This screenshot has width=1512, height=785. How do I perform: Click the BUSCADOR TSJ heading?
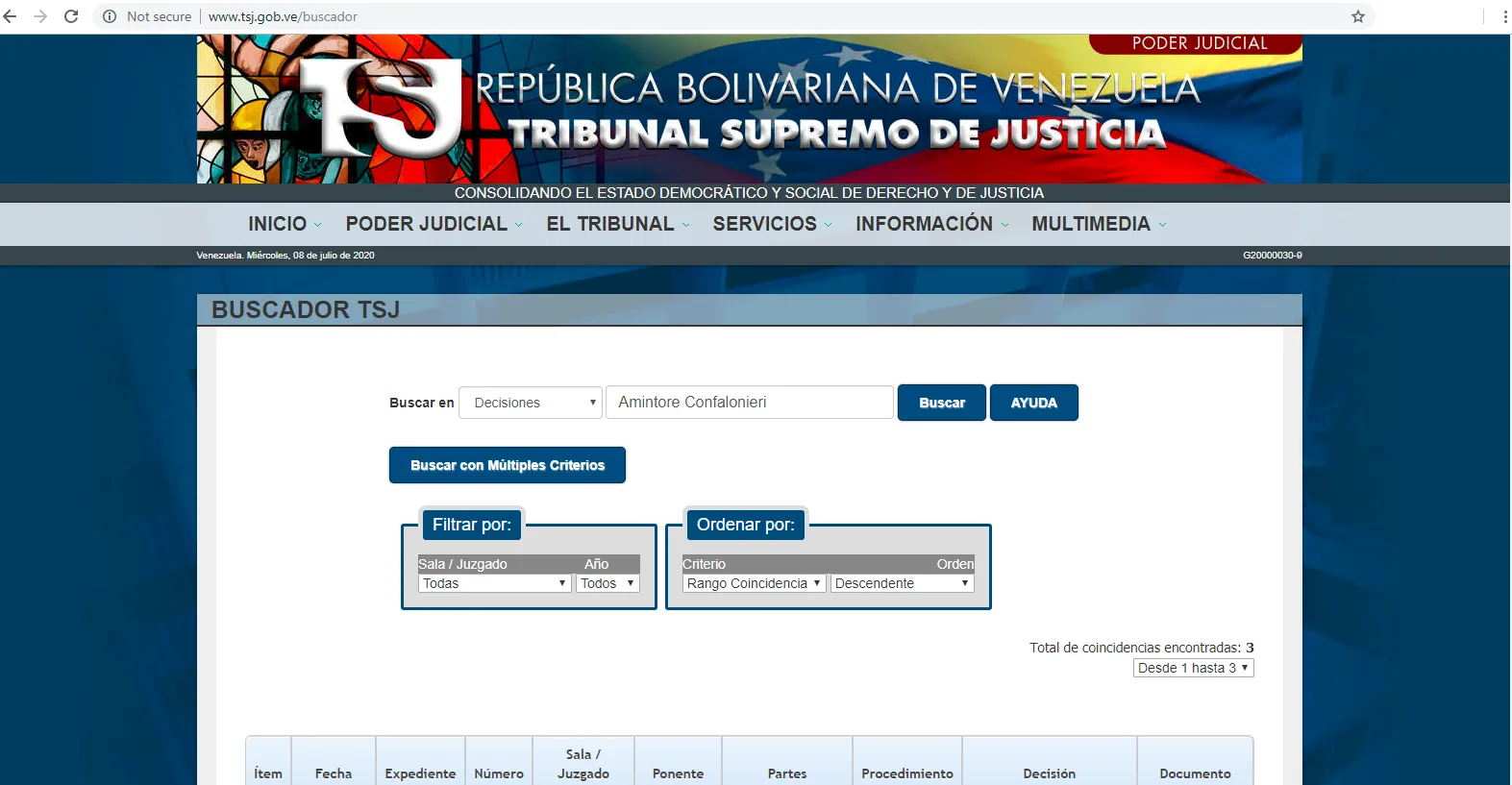coord(306,309)
